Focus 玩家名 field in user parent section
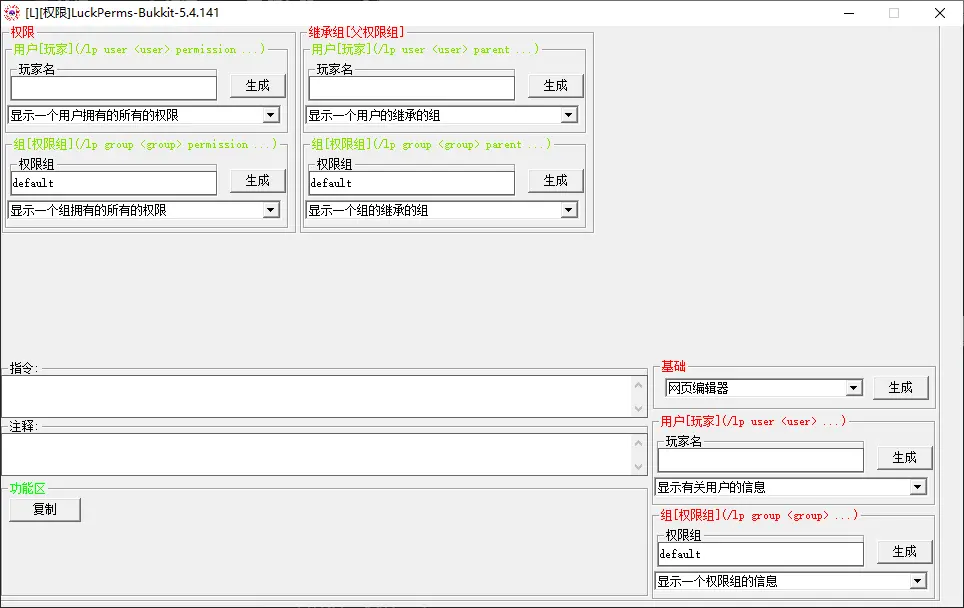 (412, 88)
